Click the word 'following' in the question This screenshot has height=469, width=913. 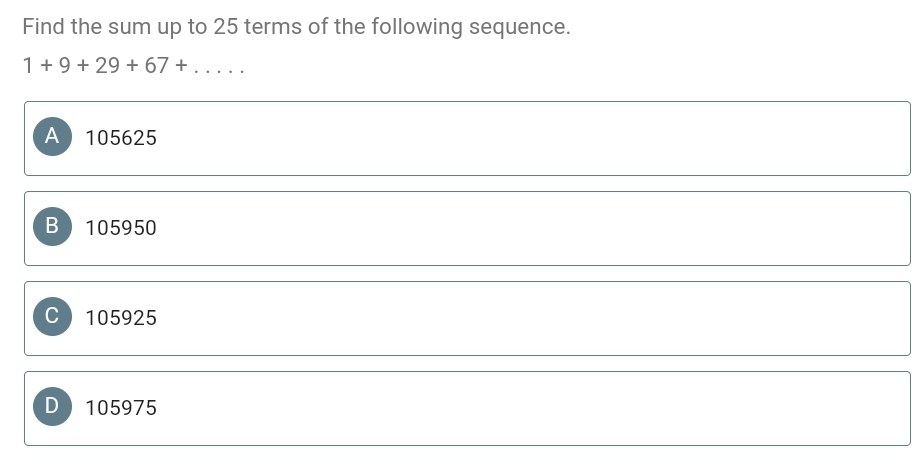pyautogui.click(x=417, y=27)
